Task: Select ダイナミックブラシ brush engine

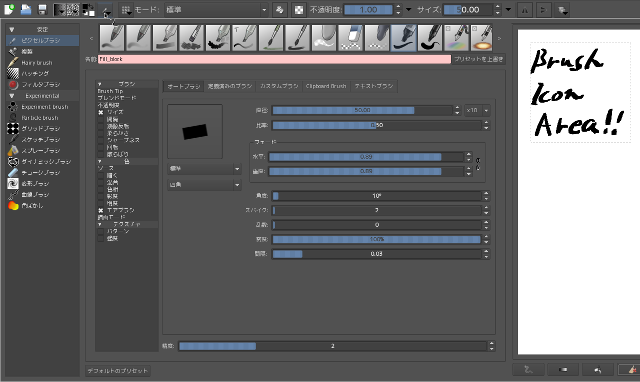Action: (42, 162)
